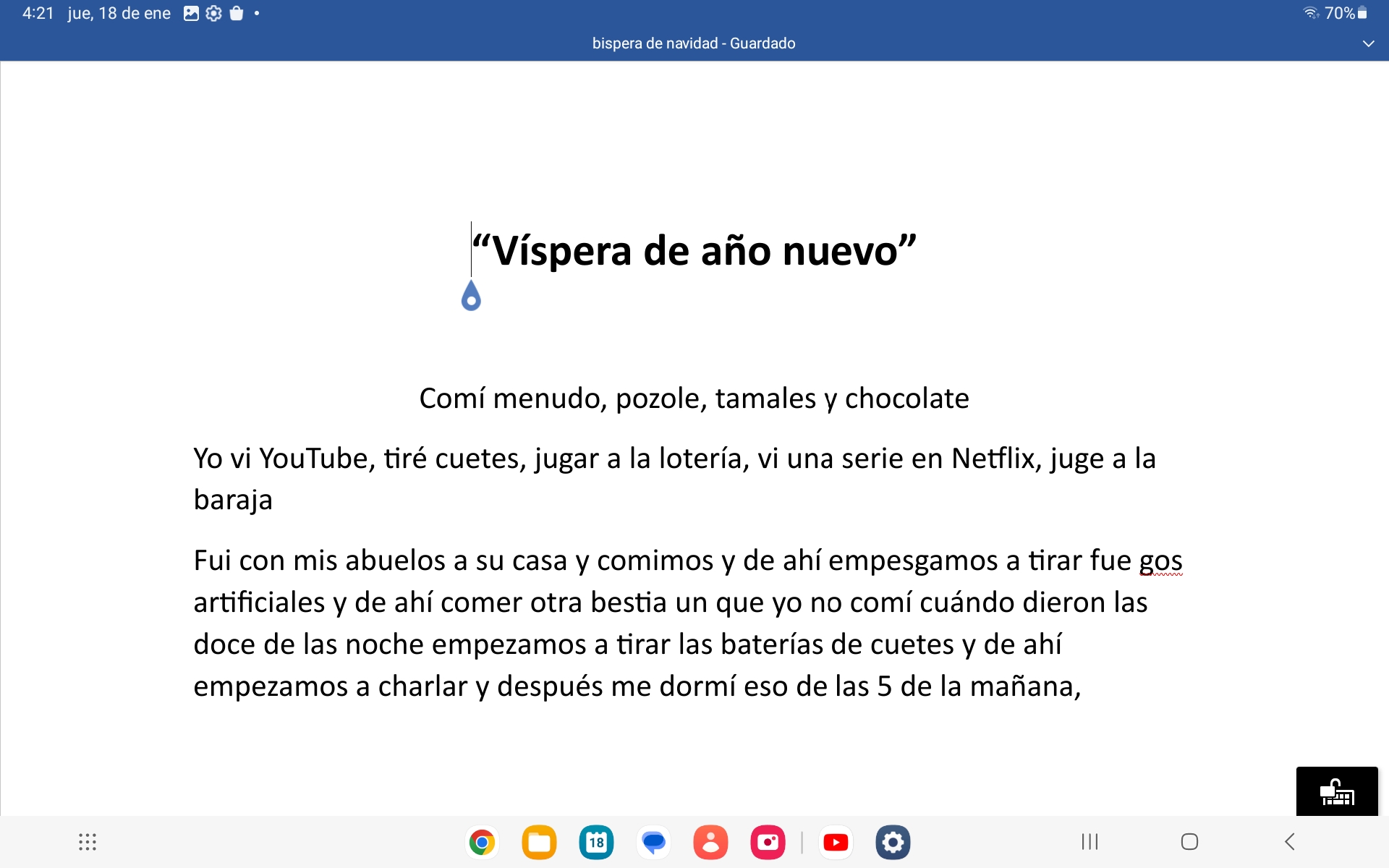This screenshot has height=868, width=1389.
Task: Open Chrome from the taskbar
Action: (x=482, y=842)
